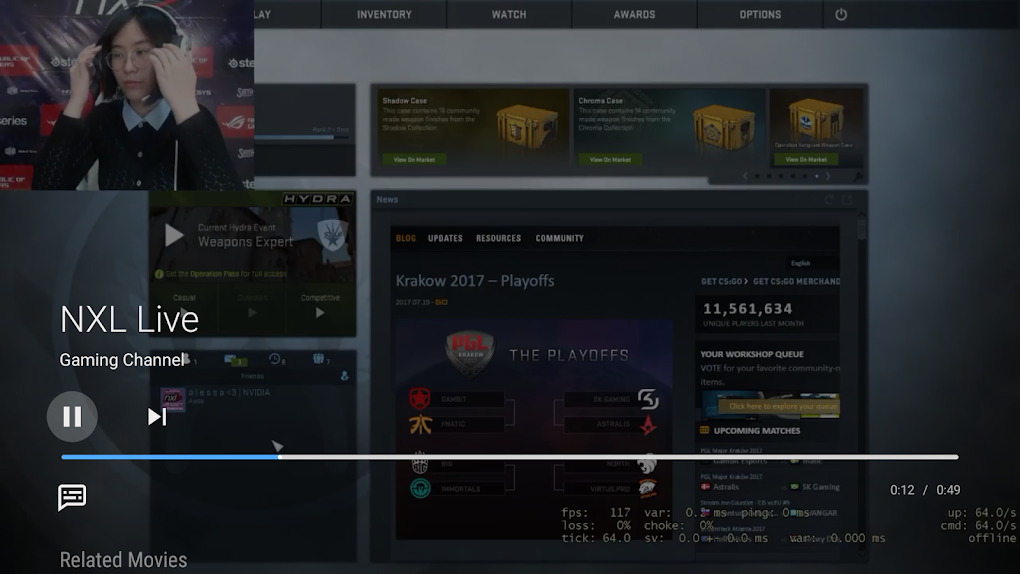Go to previous store carousel page

[745, 176]
